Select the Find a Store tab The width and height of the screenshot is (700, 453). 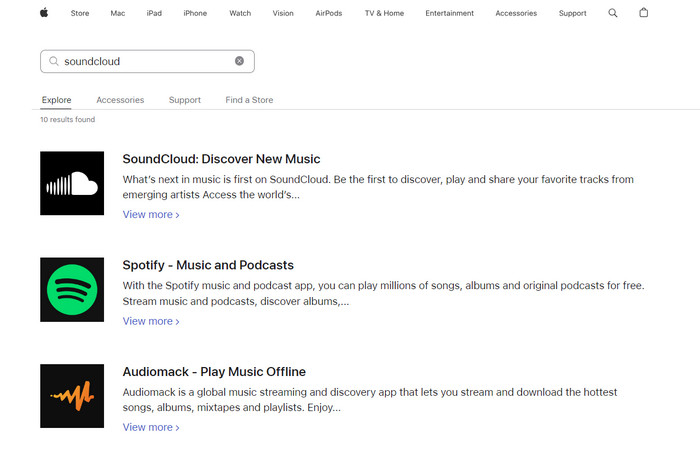249,100
